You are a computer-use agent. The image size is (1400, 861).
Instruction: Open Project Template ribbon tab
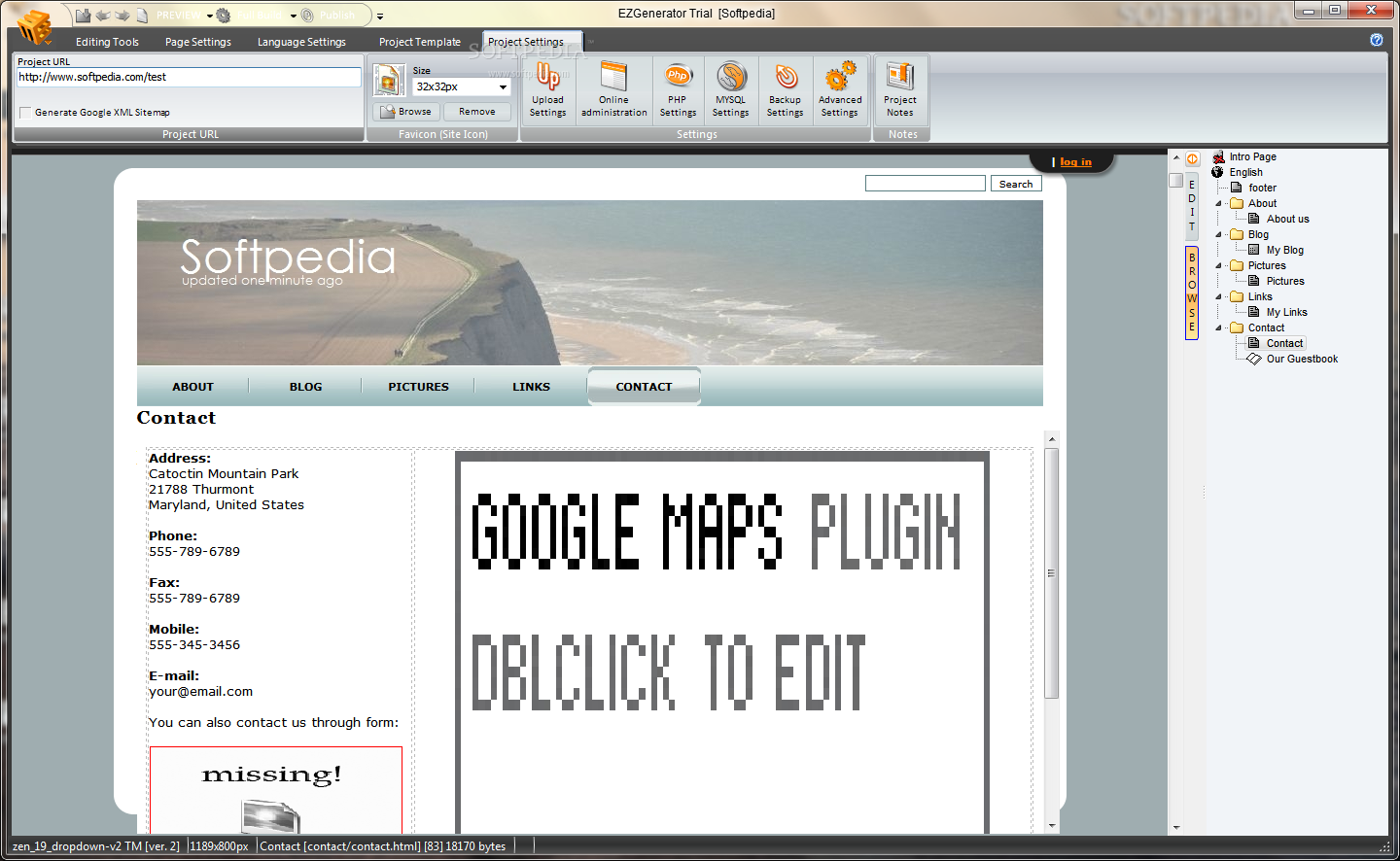[420, 42]
